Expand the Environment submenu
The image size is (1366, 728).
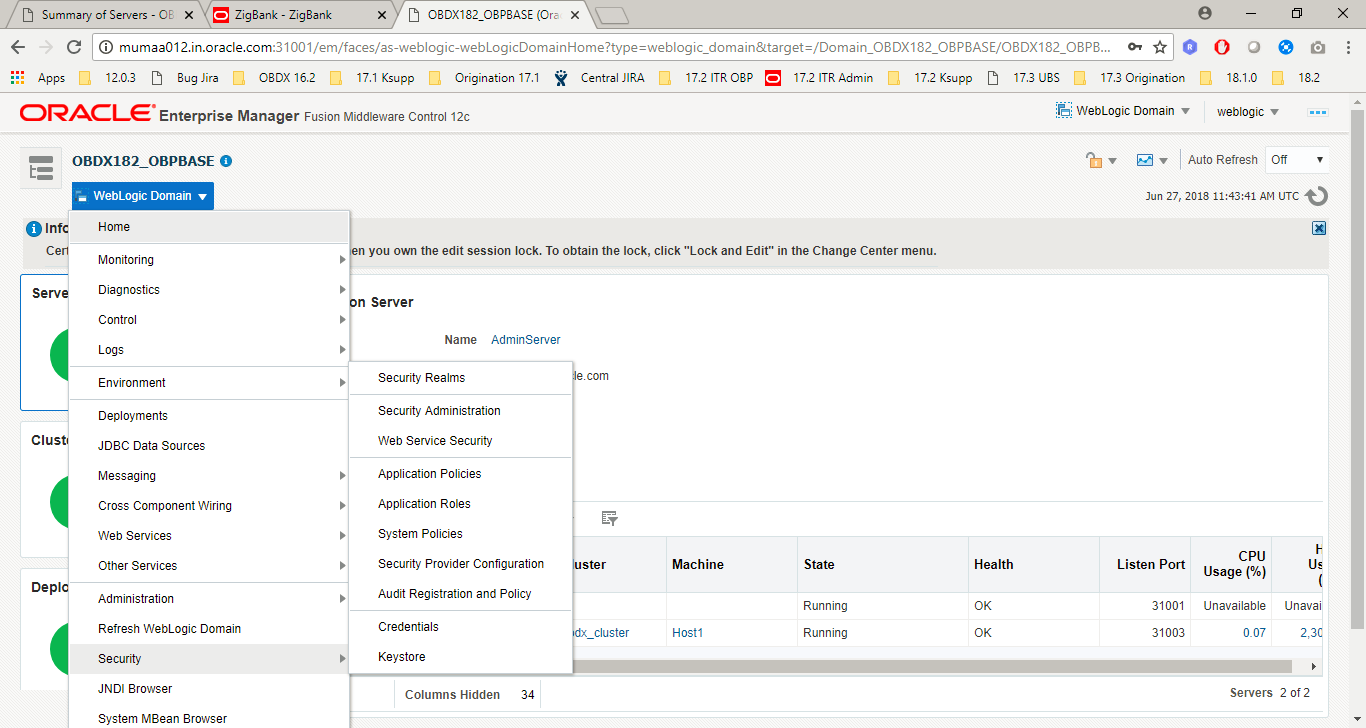tap(209, 383)
